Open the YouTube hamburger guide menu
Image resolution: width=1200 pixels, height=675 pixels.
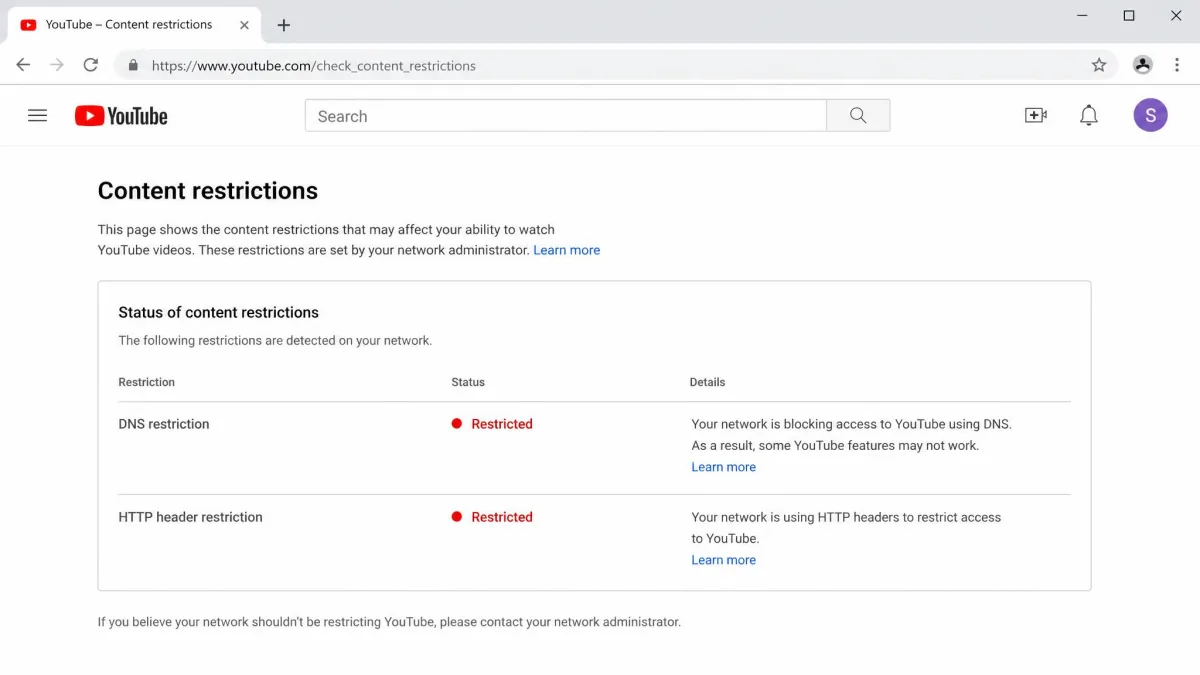[x=37, y=116]
